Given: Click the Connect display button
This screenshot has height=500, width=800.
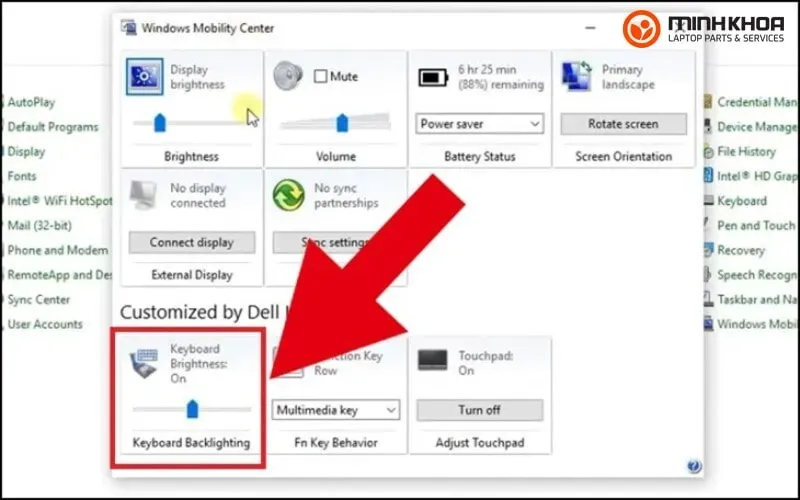Looking at the screenshot, I should point(191,243).
